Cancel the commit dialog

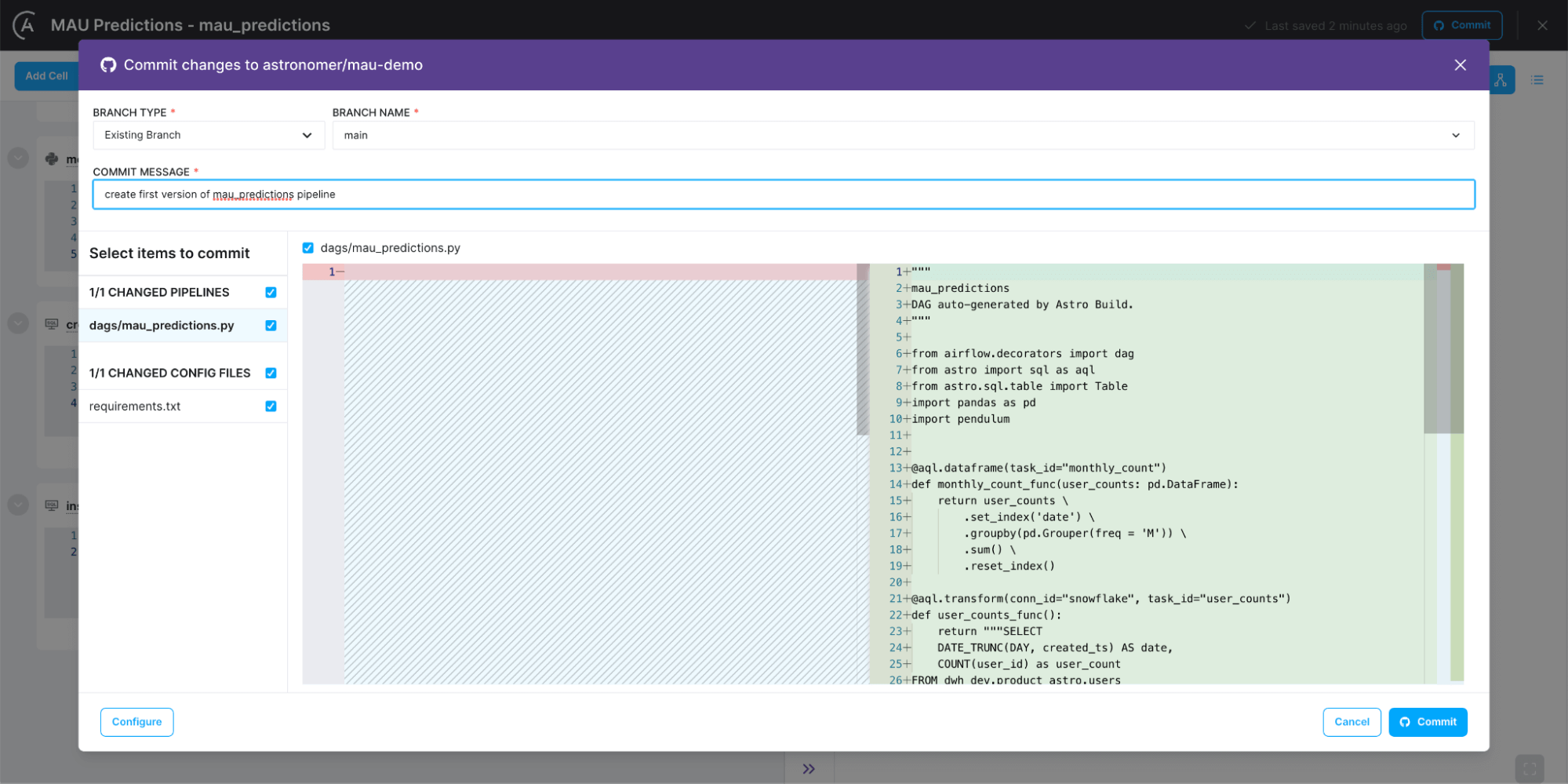coord(1352,722)
